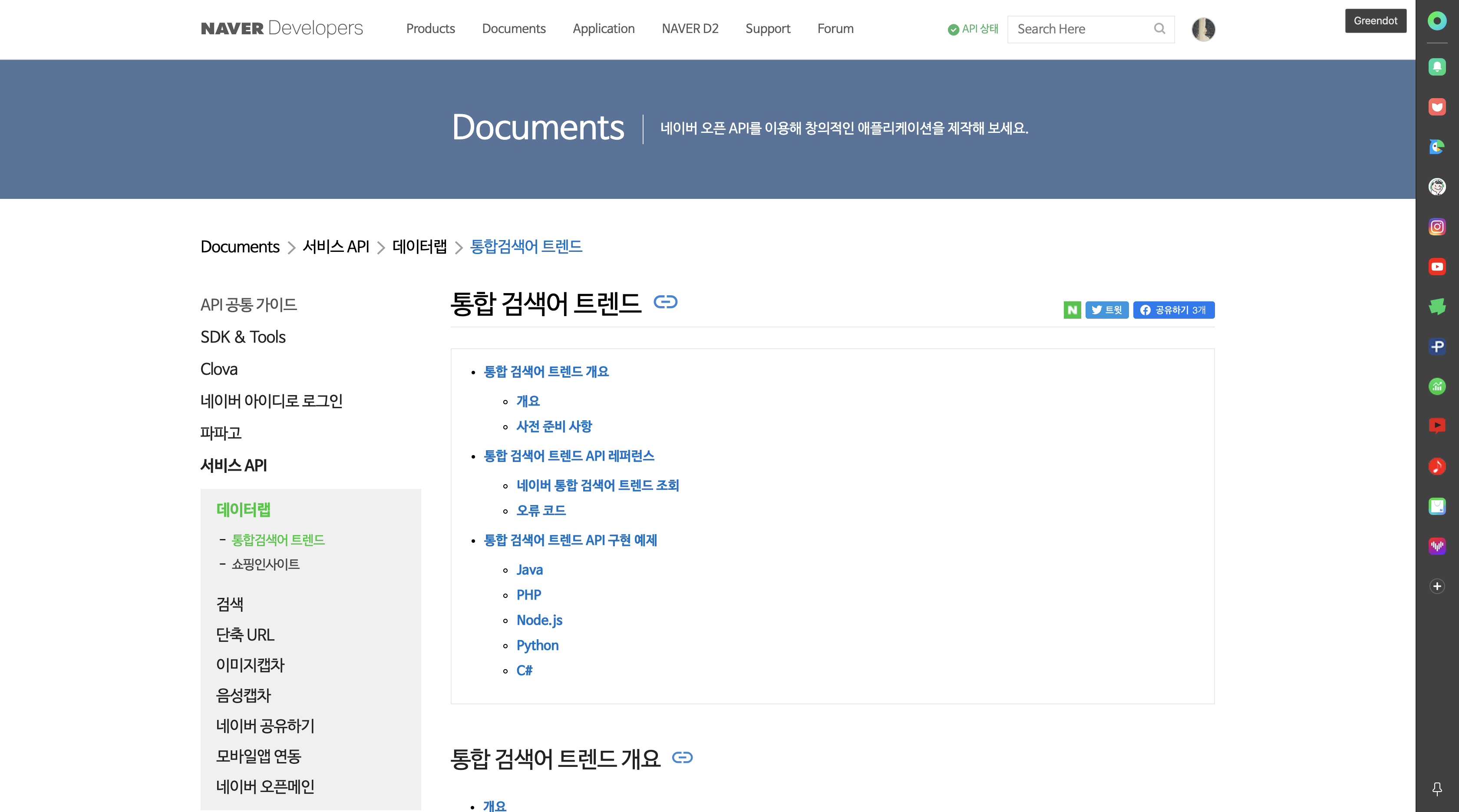Screen dimensions: 1459x812
Task: Open the NAVER D2 menu item
Action: pyautogui.click(x=689, y=29)
